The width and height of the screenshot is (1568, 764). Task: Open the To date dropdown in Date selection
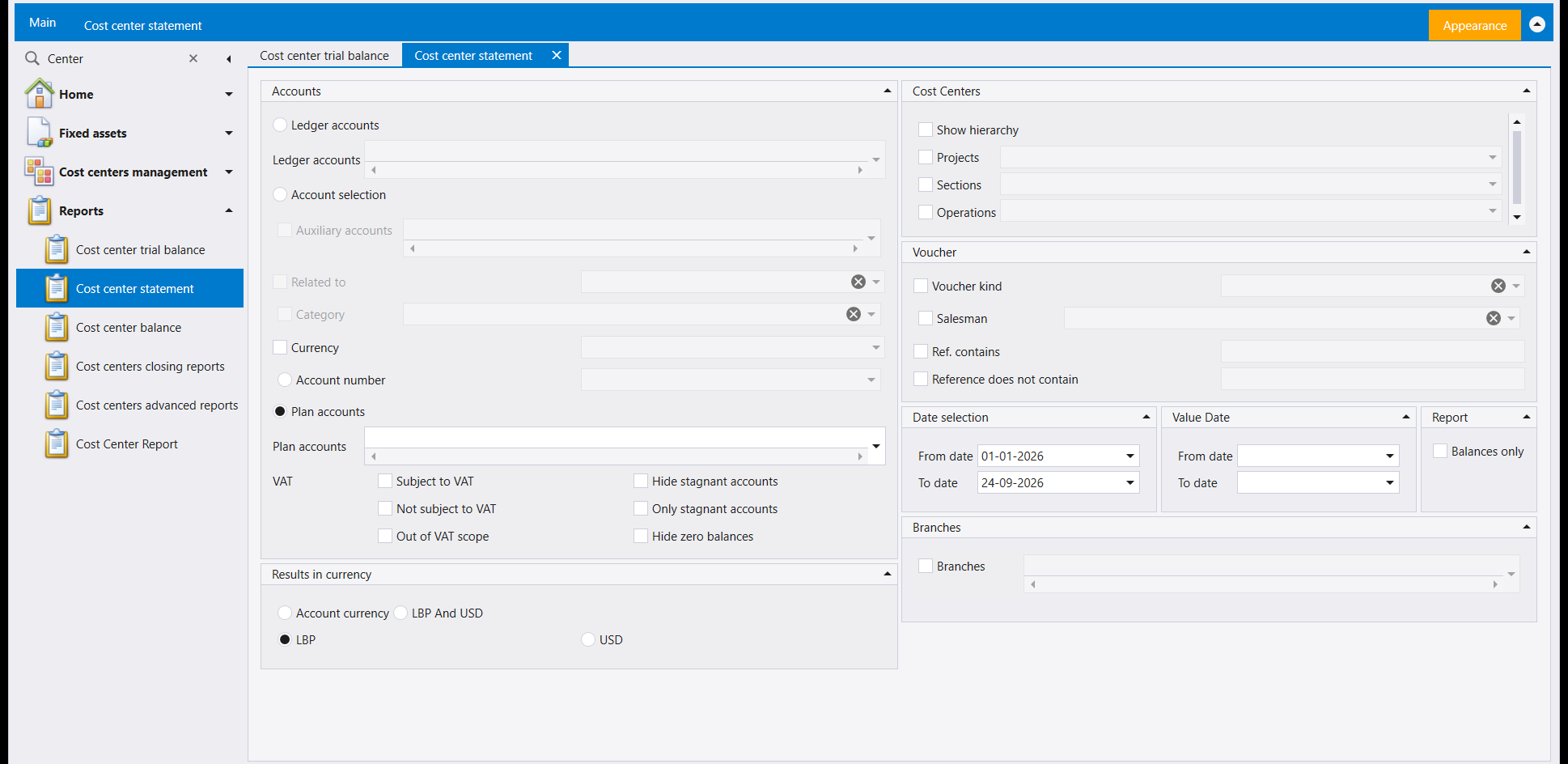point(1130,482)
